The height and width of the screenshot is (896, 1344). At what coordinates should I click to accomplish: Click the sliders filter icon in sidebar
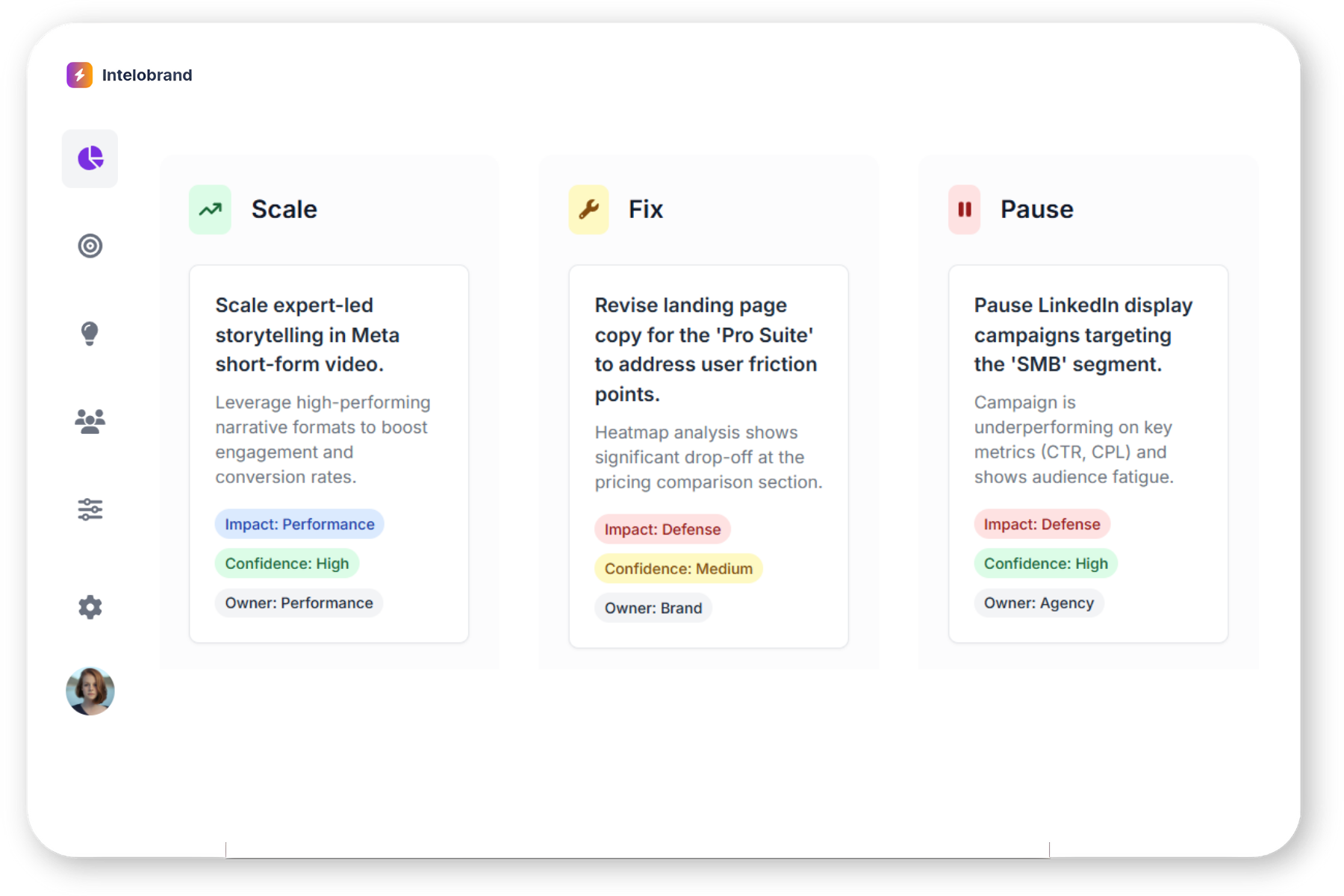[90, 509]
